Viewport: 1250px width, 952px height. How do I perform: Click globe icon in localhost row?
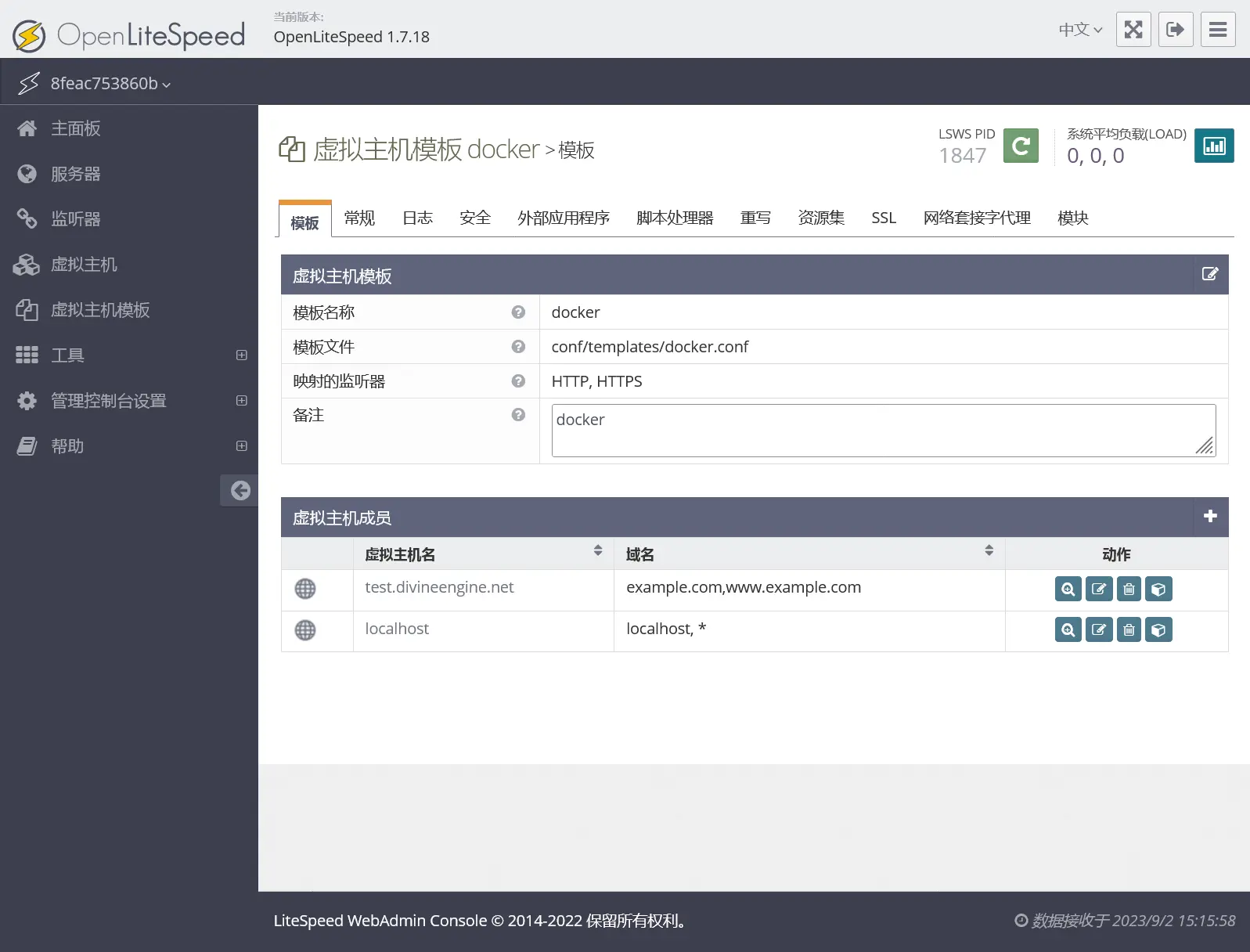(305, 630)
